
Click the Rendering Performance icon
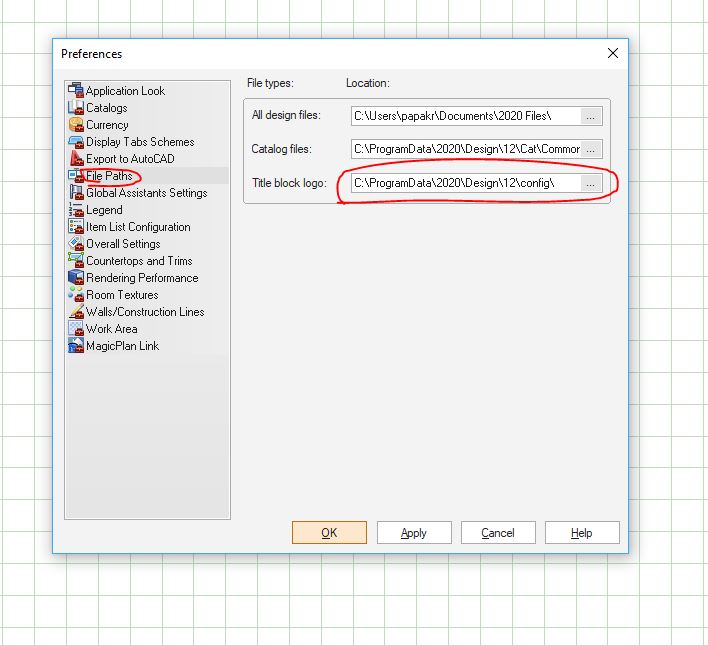pyautogui.click(x=76, y=278)
